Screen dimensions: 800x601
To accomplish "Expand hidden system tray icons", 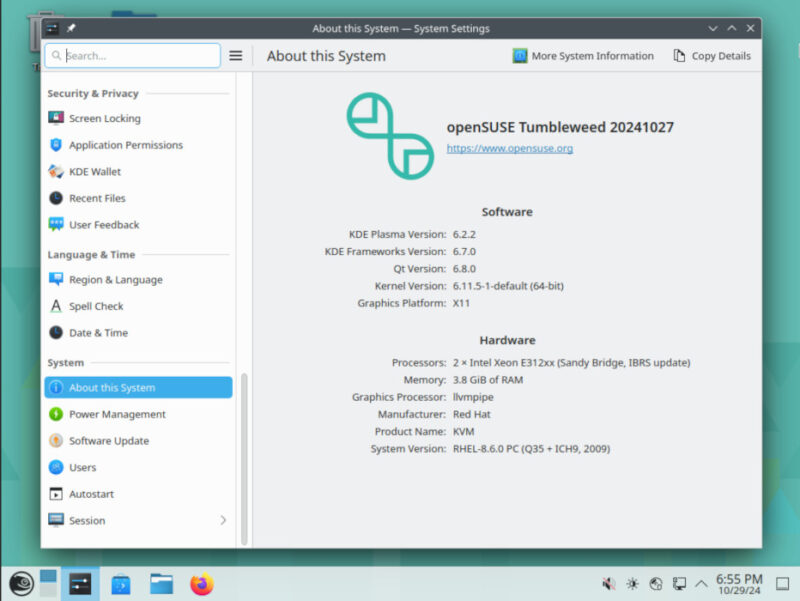I will 703,583.
